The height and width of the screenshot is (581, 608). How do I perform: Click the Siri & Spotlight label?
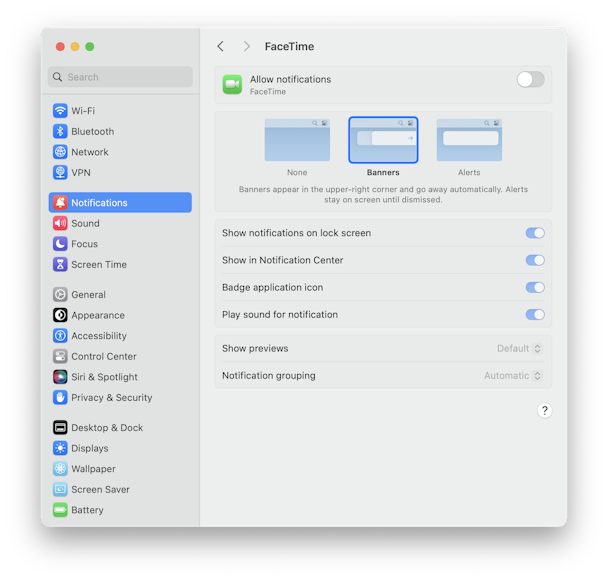click(x=104, y=377)
